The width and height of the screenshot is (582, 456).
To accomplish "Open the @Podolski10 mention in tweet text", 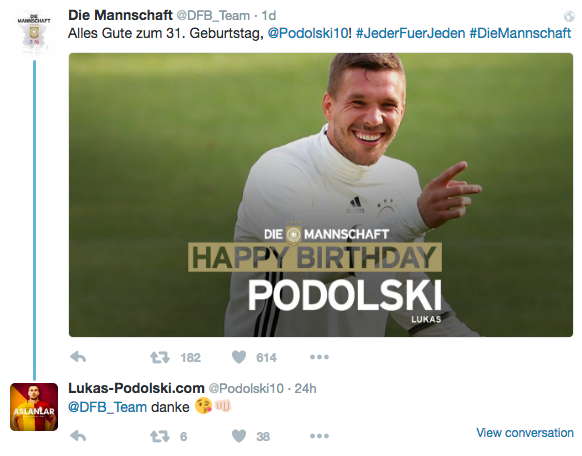I will click(308, 33).
